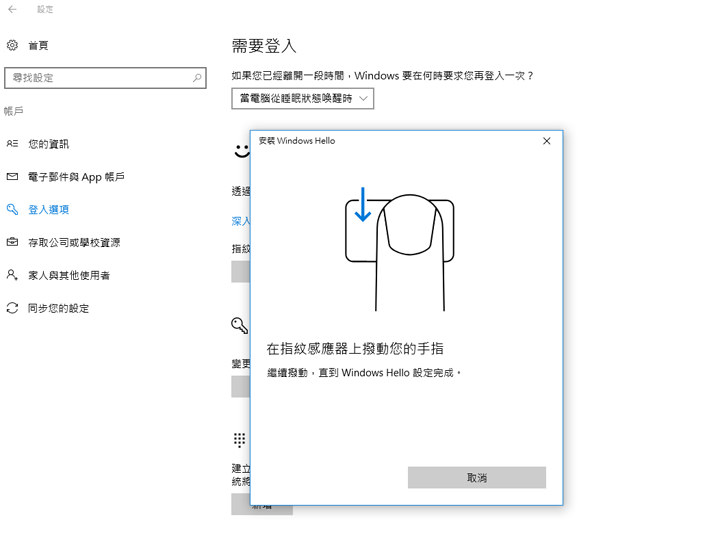Image resolution: width=720 pixels, height=535 pixels.
Task: Click the search magnifier icon
Action: (x=197, y=78)
